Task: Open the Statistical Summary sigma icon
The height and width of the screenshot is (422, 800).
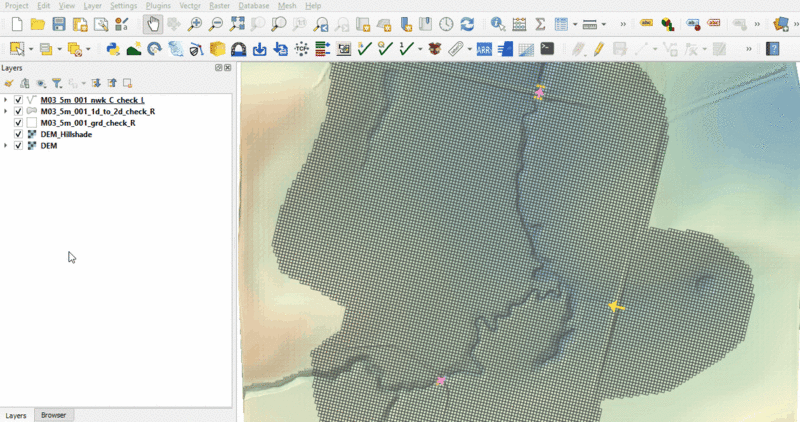Action: (x=540, y=24)
